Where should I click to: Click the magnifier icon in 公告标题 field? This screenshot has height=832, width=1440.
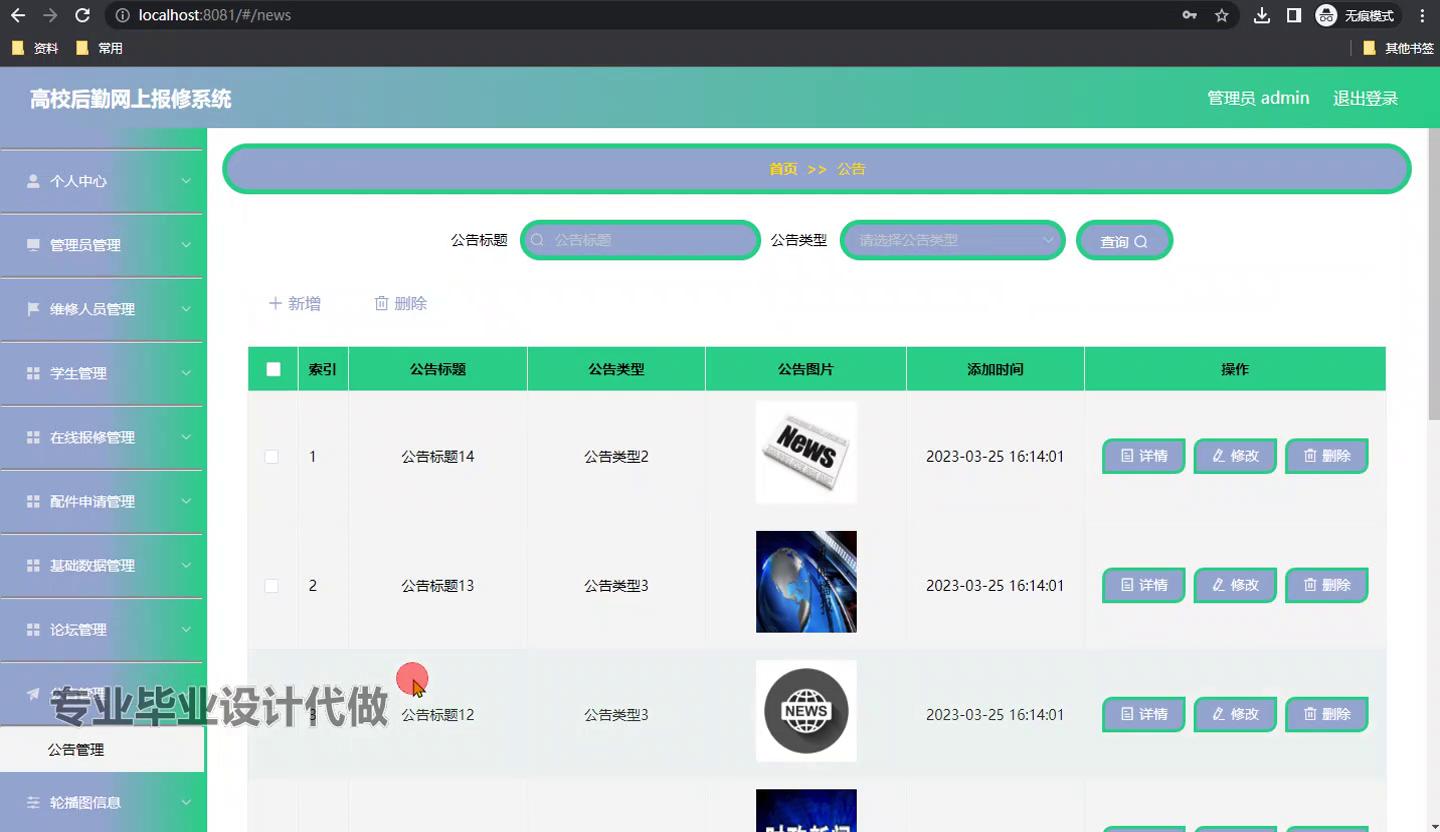tap(537, 240)
